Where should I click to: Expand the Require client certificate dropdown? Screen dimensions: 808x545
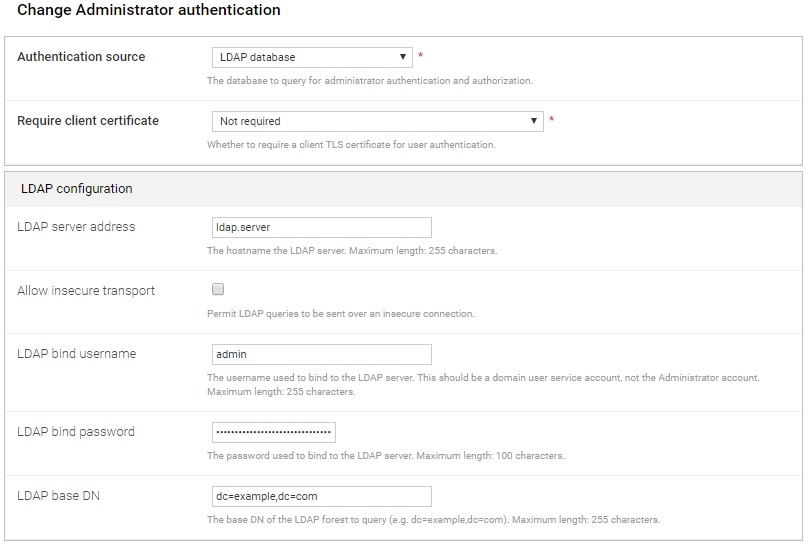click(377, 122)
